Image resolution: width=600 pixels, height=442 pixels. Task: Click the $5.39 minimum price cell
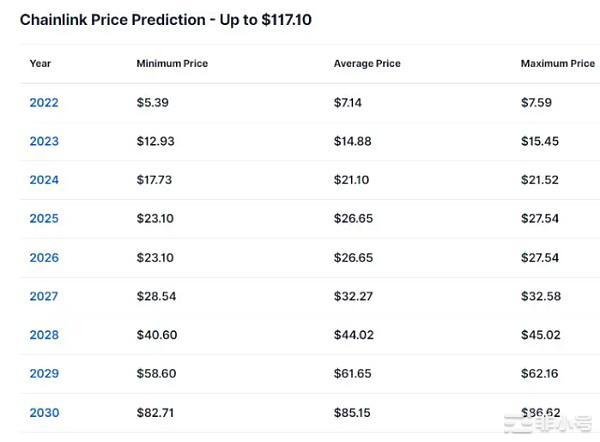pos(153,102)
